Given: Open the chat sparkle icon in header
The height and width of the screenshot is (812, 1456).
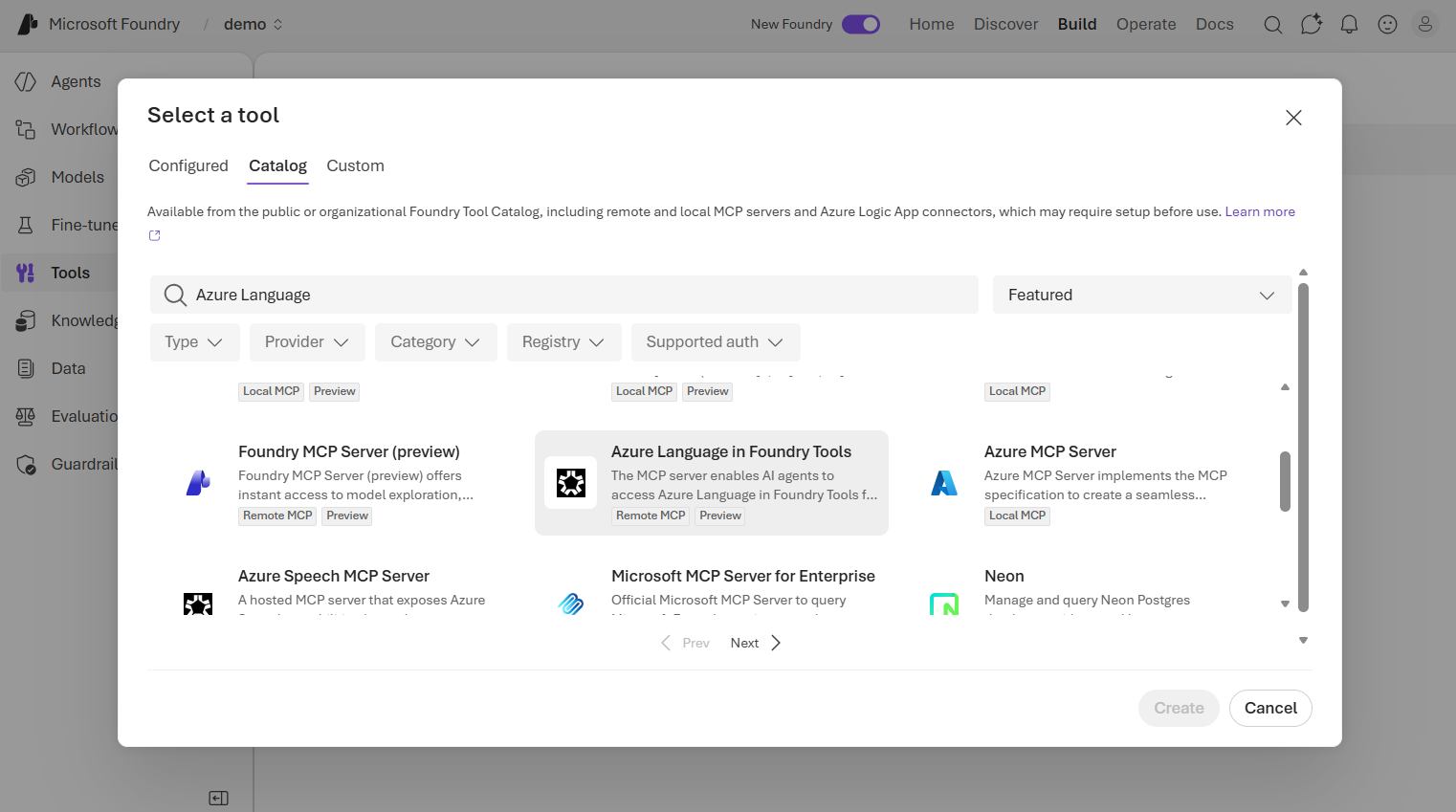Looking at the screenshot, I should click(x=1311, y=24).
